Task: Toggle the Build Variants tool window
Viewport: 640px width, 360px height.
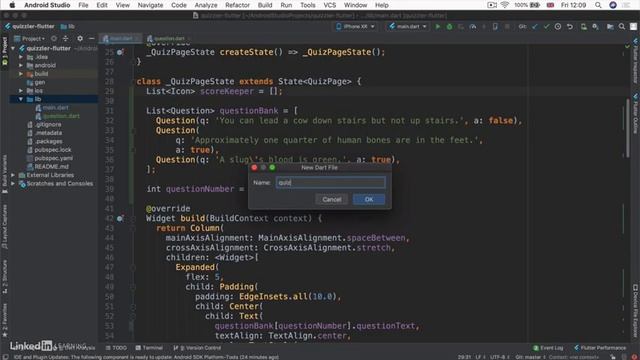Action: click(x=4, y=174)
